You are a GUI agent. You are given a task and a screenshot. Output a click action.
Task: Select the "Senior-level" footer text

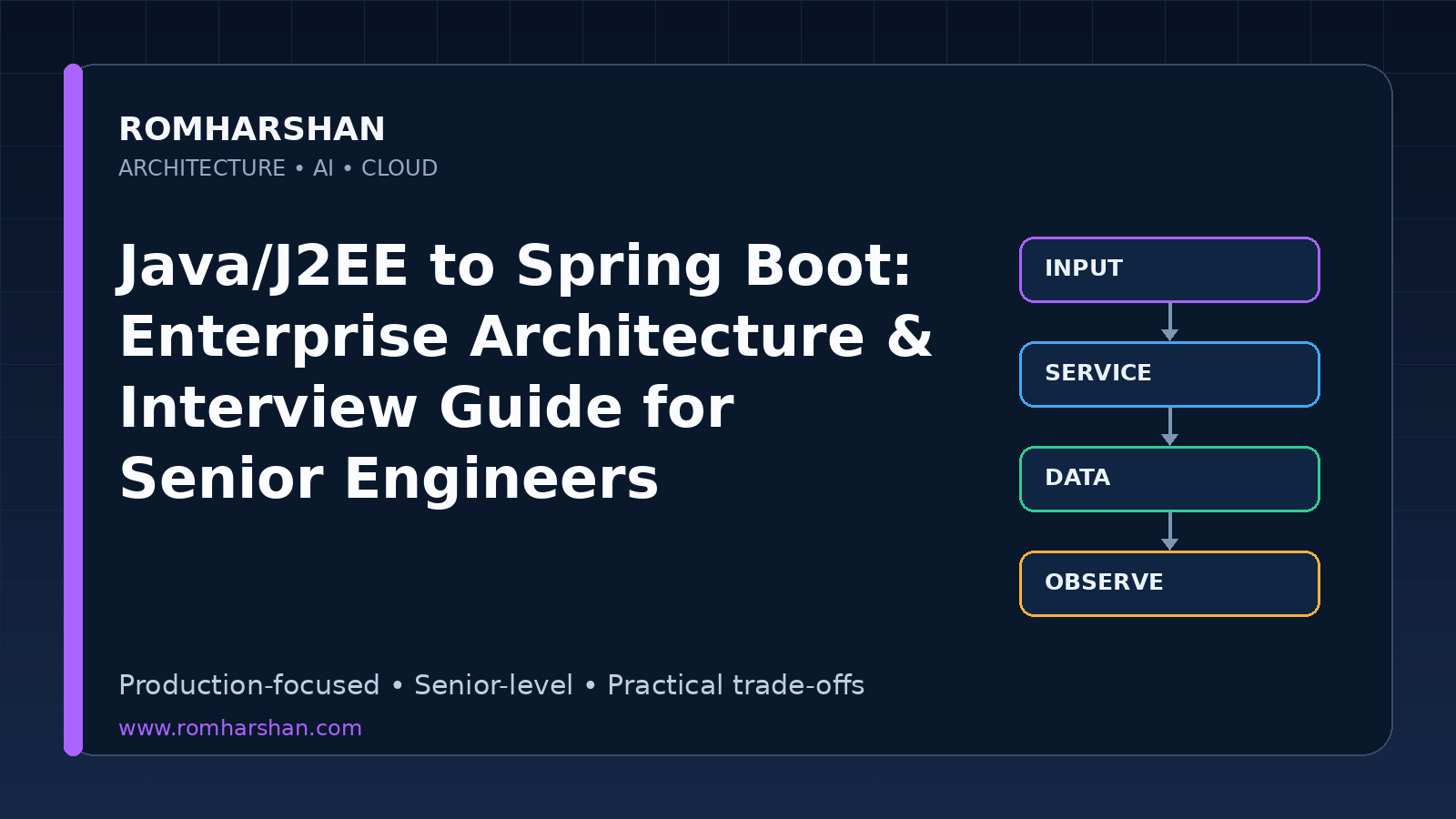[493, 685]
